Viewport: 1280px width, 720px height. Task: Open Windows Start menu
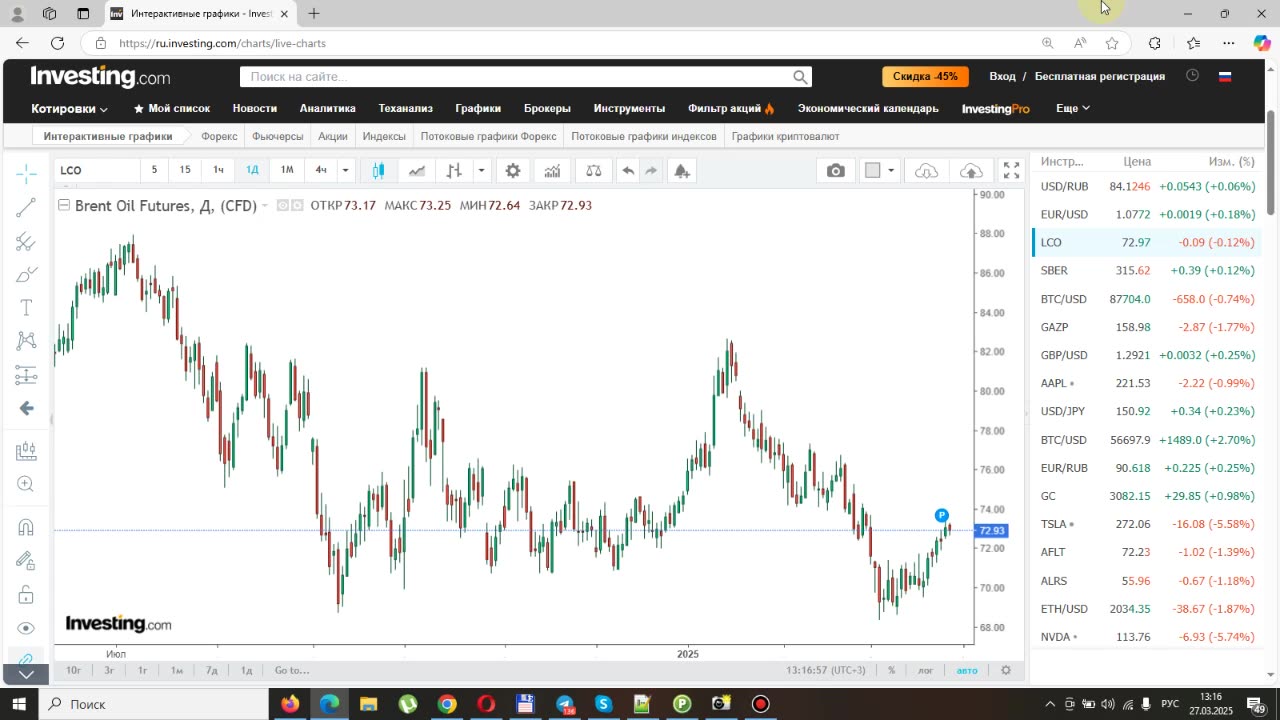point(17,704)
